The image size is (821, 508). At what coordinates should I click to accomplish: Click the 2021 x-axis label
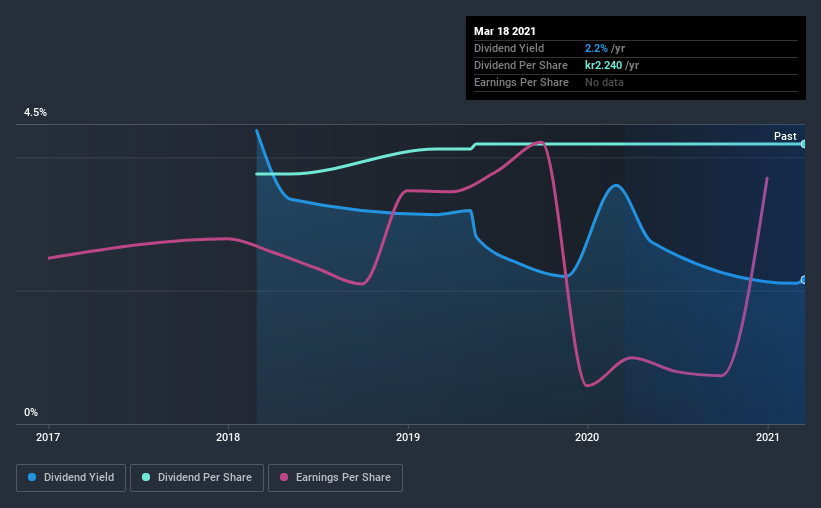tap(767, 437)
